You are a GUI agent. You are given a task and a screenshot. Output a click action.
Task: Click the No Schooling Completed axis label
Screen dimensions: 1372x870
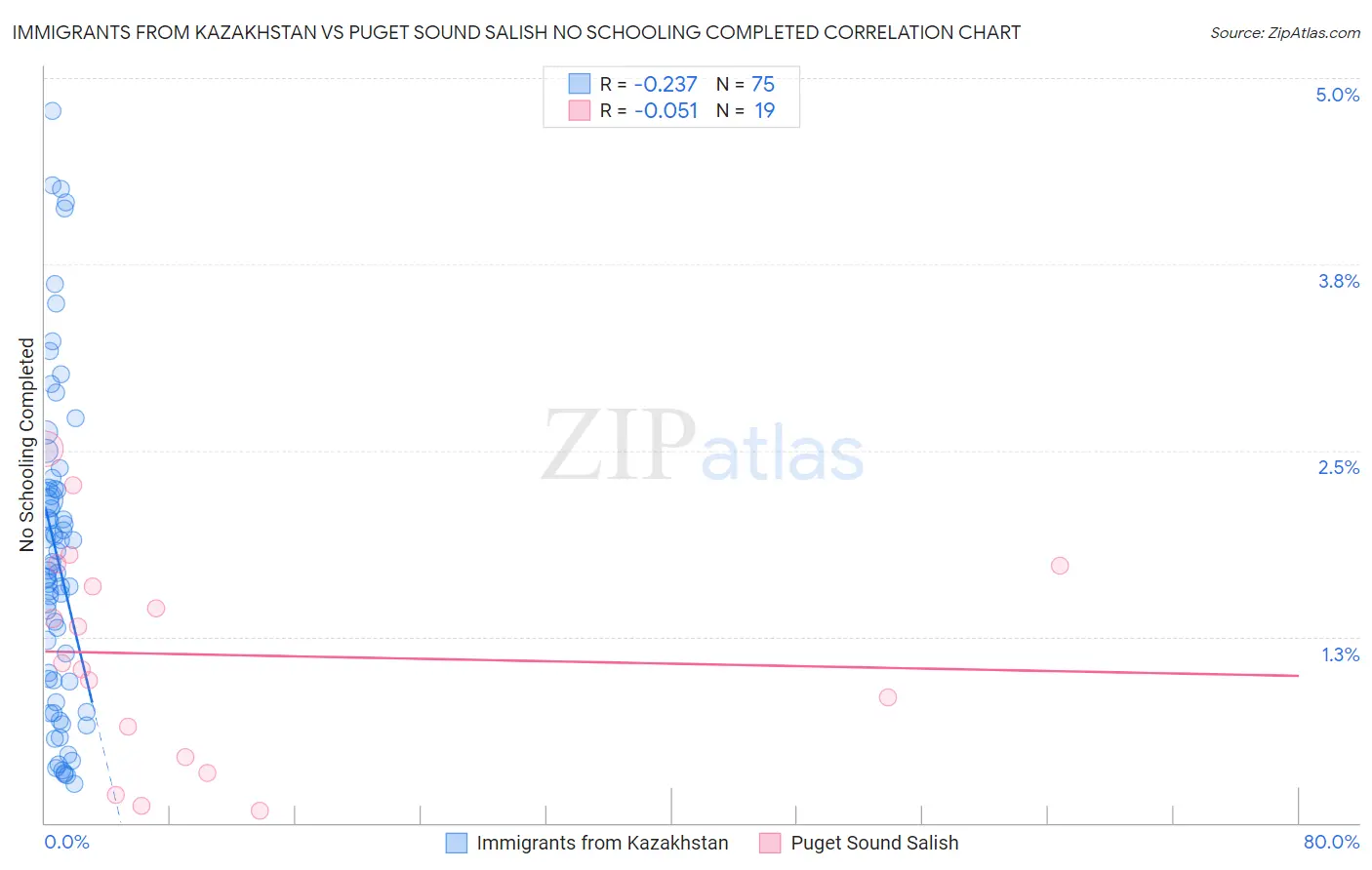click(26, 445)
